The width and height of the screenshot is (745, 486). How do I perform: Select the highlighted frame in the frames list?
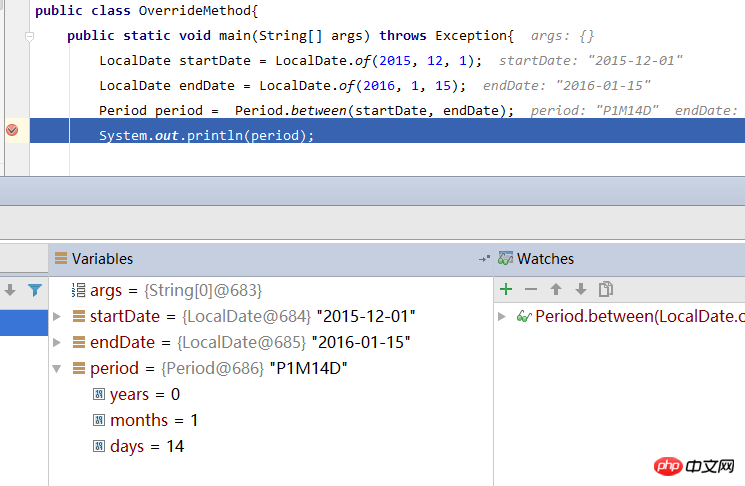24,323
